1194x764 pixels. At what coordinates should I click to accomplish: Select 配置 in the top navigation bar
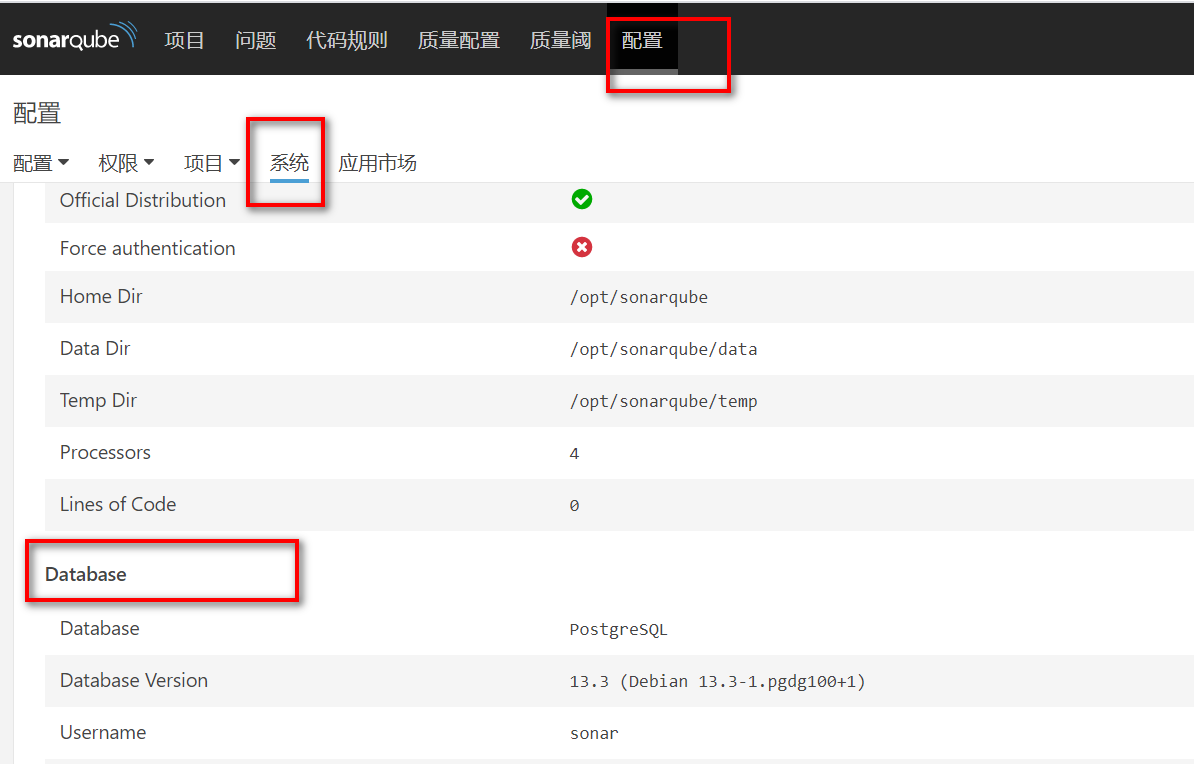(x=642, y=40)
